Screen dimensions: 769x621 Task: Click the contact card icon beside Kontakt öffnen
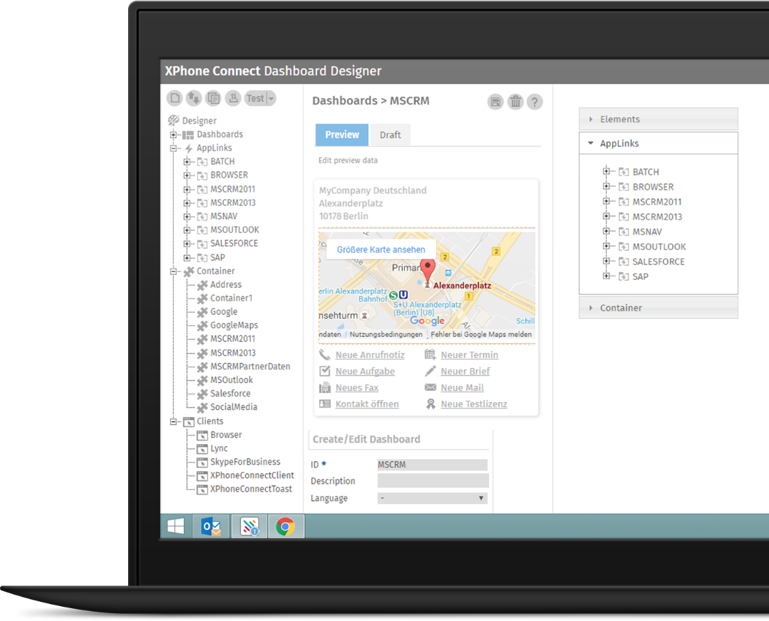[x=325, y=404]
